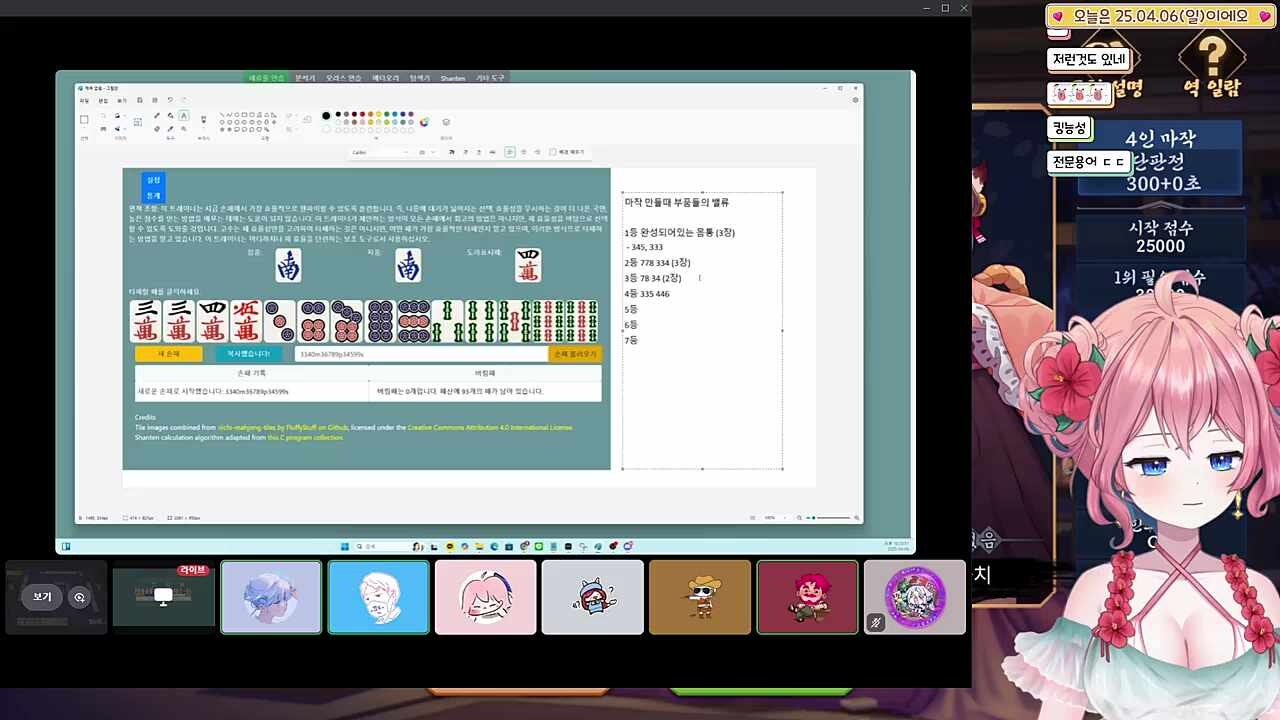Select the Text tool in Paint

[184, 116]
